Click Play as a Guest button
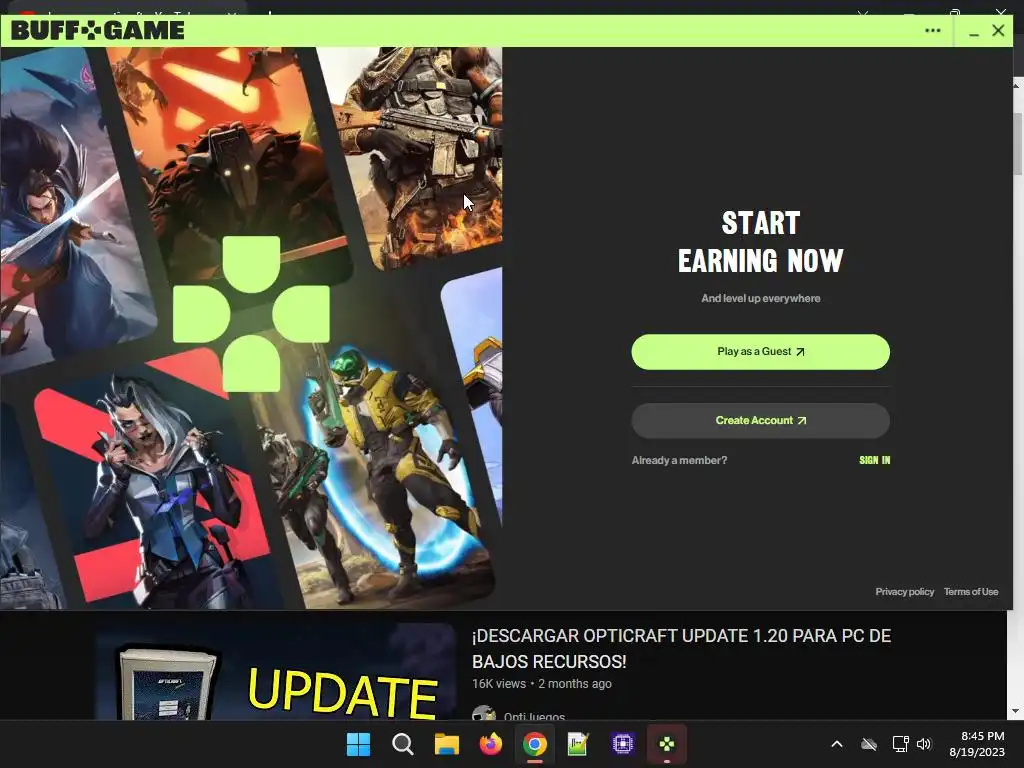 [760, 352]
